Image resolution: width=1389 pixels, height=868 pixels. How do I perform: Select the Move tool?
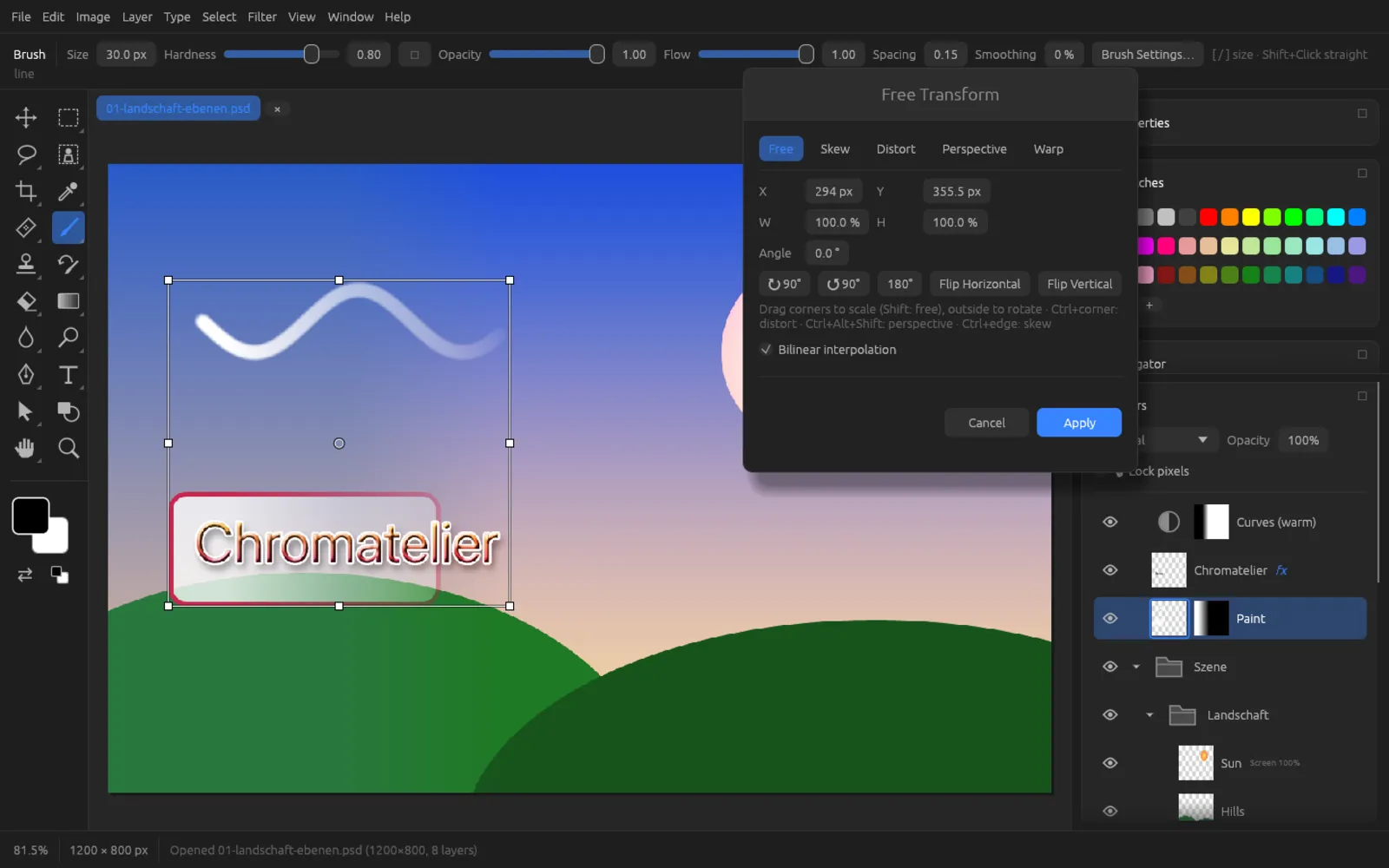coord(26,117)
